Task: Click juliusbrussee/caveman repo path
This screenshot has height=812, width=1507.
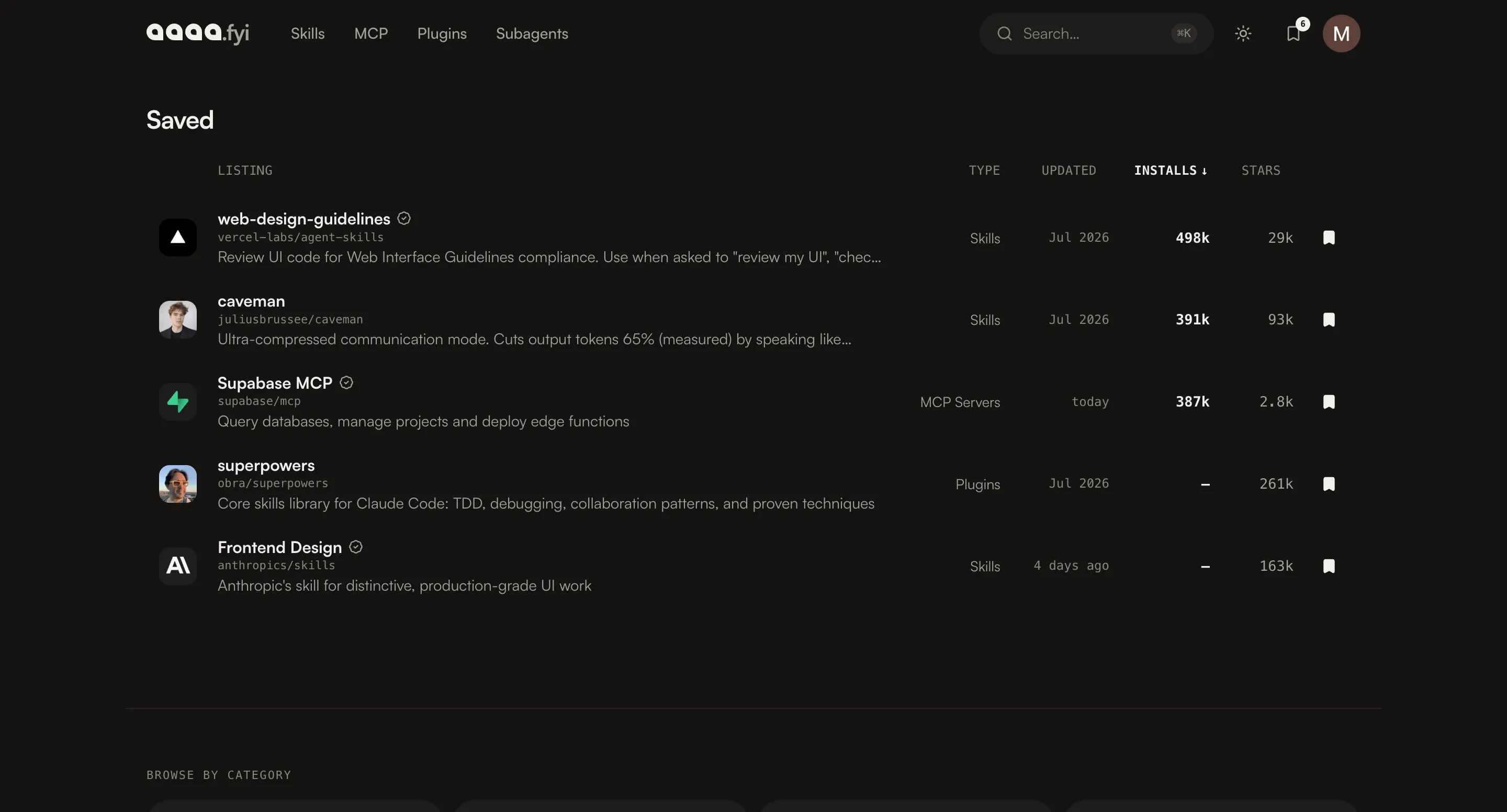Action: pyautogui.click(x=290, y=320)
